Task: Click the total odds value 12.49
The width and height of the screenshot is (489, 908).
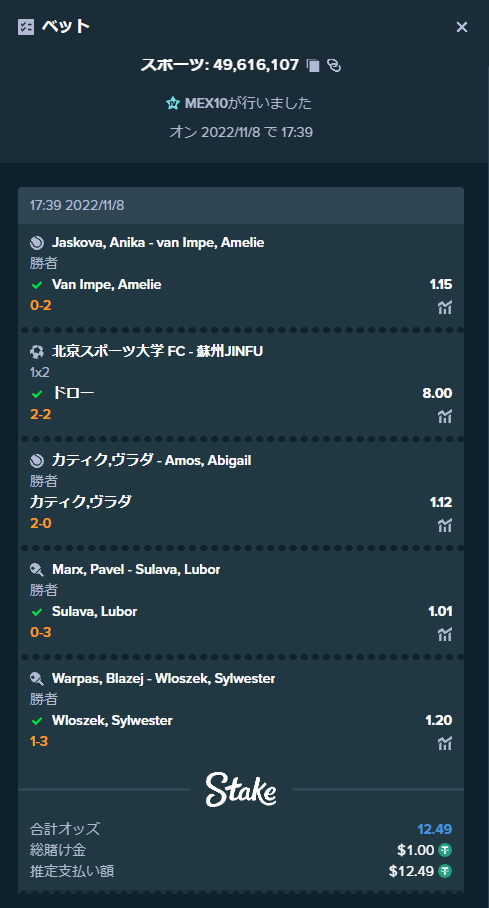Action: [x=435, y=829]
